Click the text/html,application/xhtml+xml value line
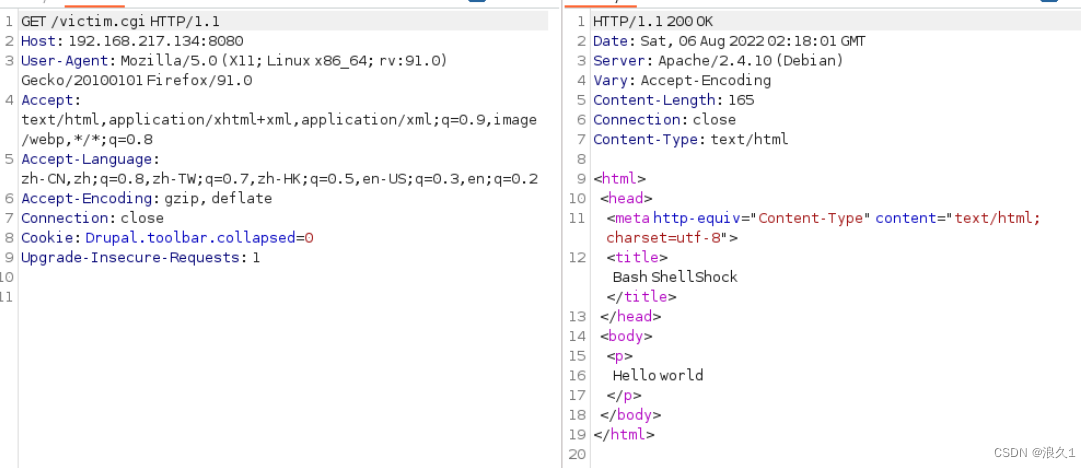The width and height of the screenshot is (1091, 468). point(279,120)
